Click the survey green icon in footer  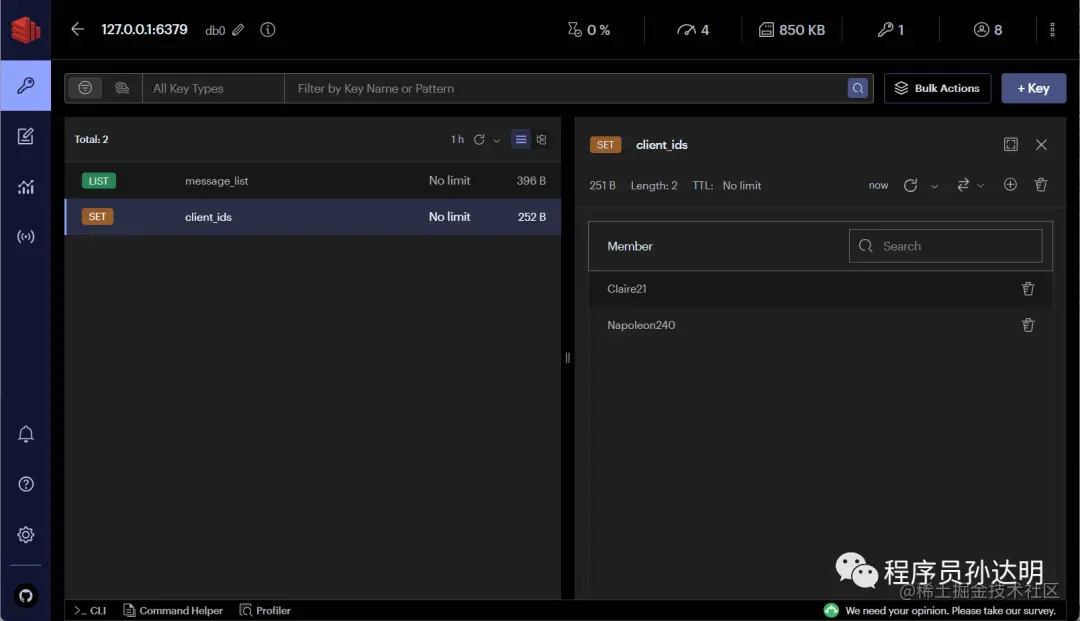(x=831, y=610)
